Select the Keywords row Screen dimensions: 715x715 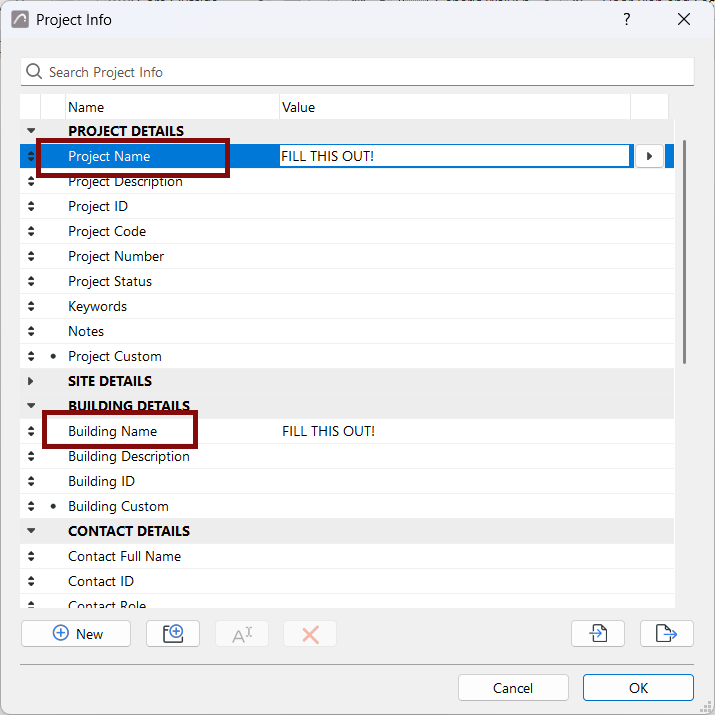[x=347, y=306]
